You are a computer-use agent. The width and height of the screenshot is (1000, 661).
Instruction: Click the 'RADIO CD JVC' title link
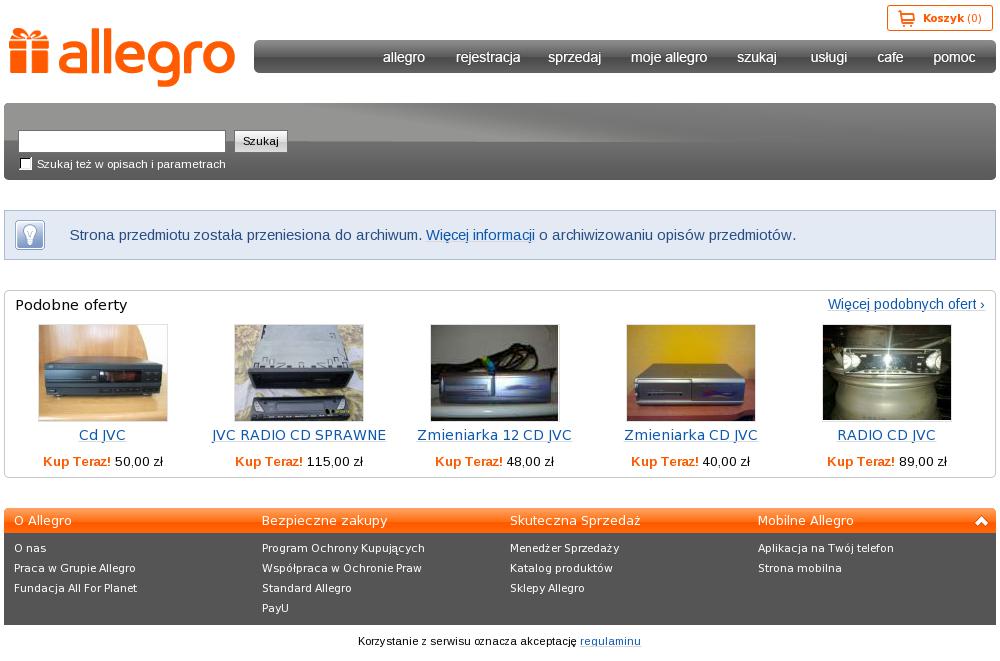[886, 435]
